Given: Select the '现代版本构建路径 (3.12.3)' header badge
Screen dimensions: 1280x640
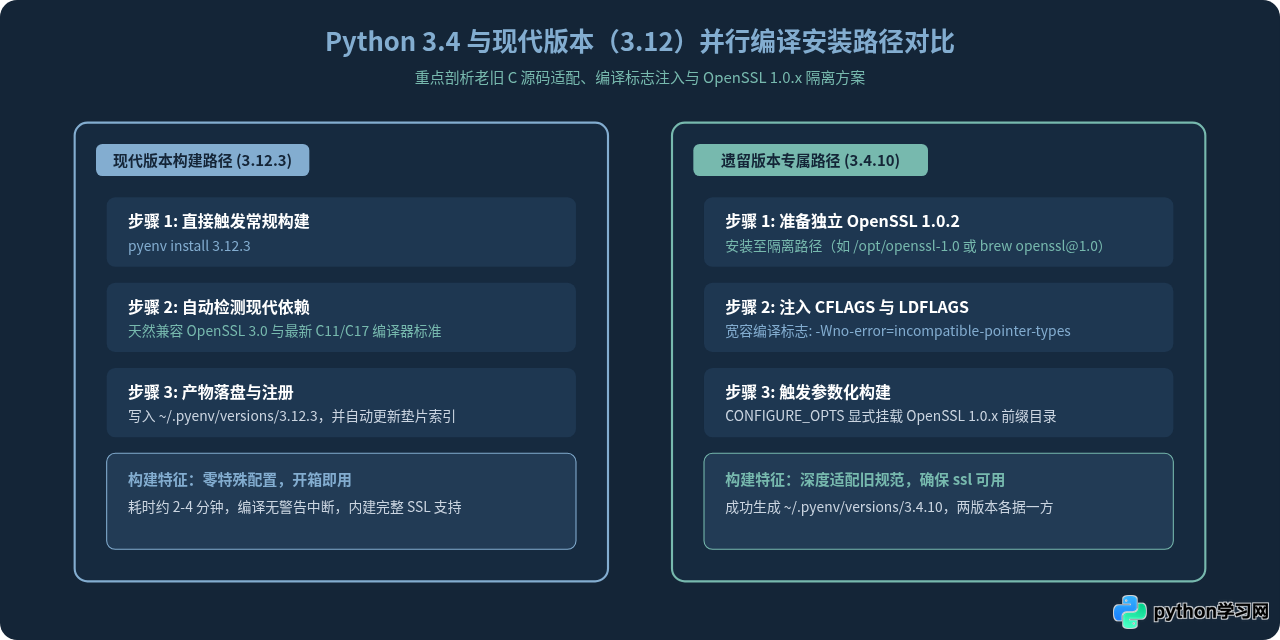Looking at the screenshot, I should [x=202, y=160].
